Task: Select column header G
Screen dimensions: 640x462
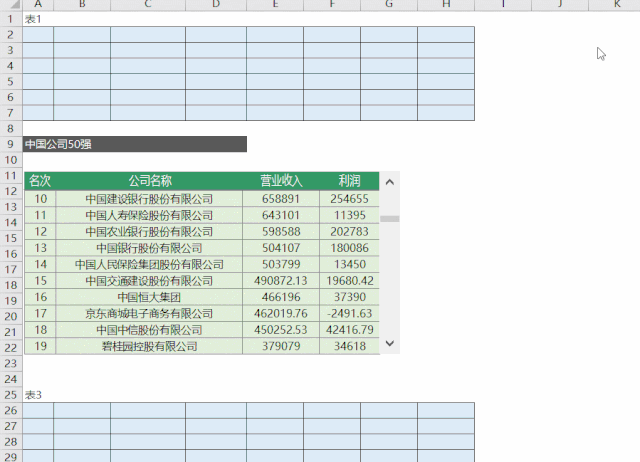Action: (389, 4)
